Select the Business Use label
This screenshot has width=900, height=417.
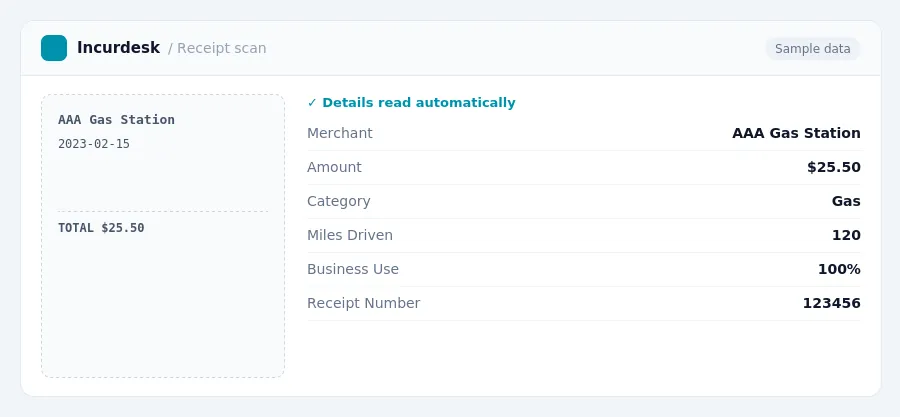352,269
